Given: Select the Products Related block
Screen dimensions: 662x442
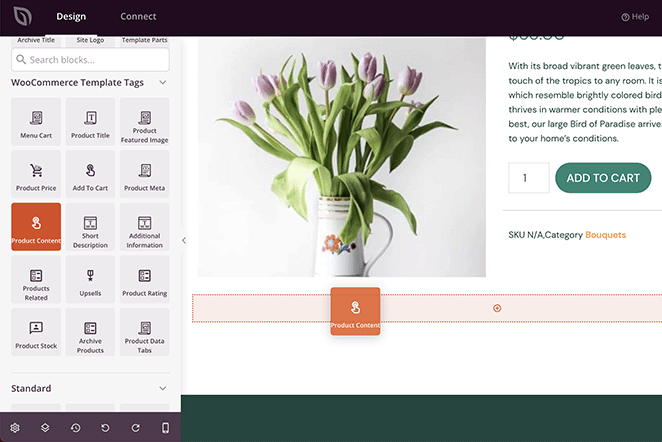Looking at the screenshot, I should point(36,279).
